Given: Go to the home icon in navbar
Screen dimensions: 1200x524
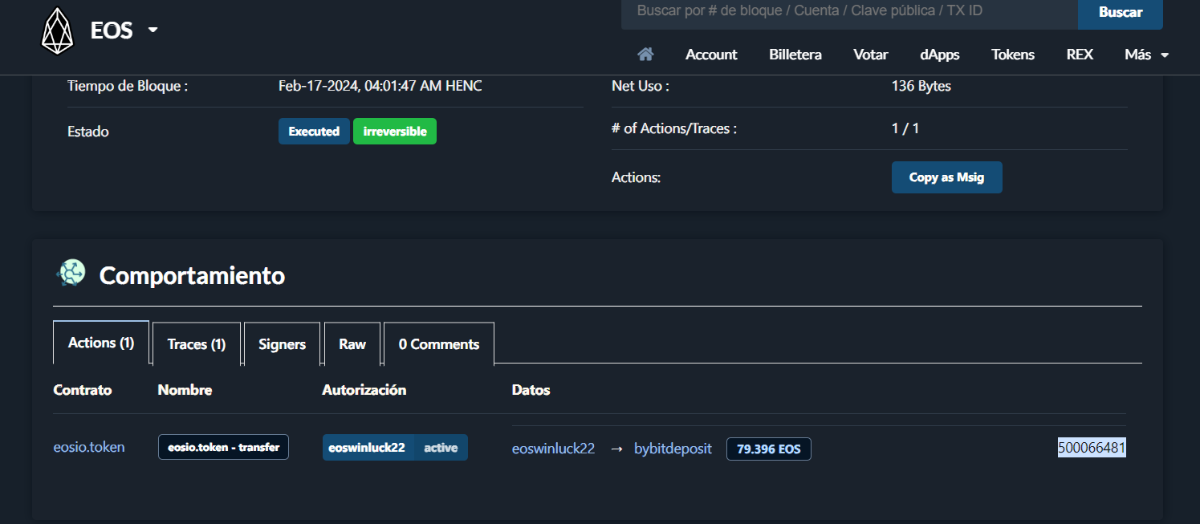Looking at the screenshot, I should (x=645, y=54).
